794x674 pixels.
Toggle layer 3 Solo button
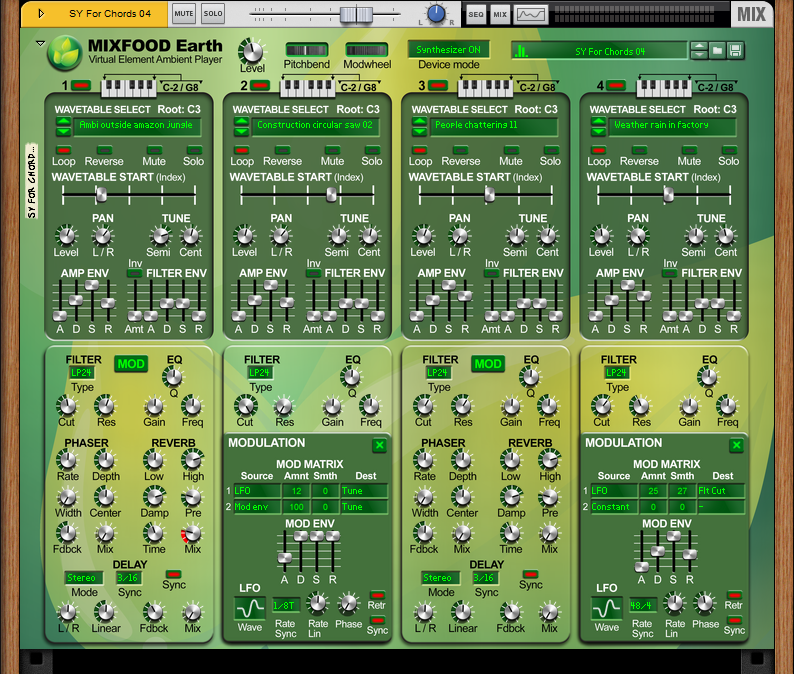coord(551,150)
